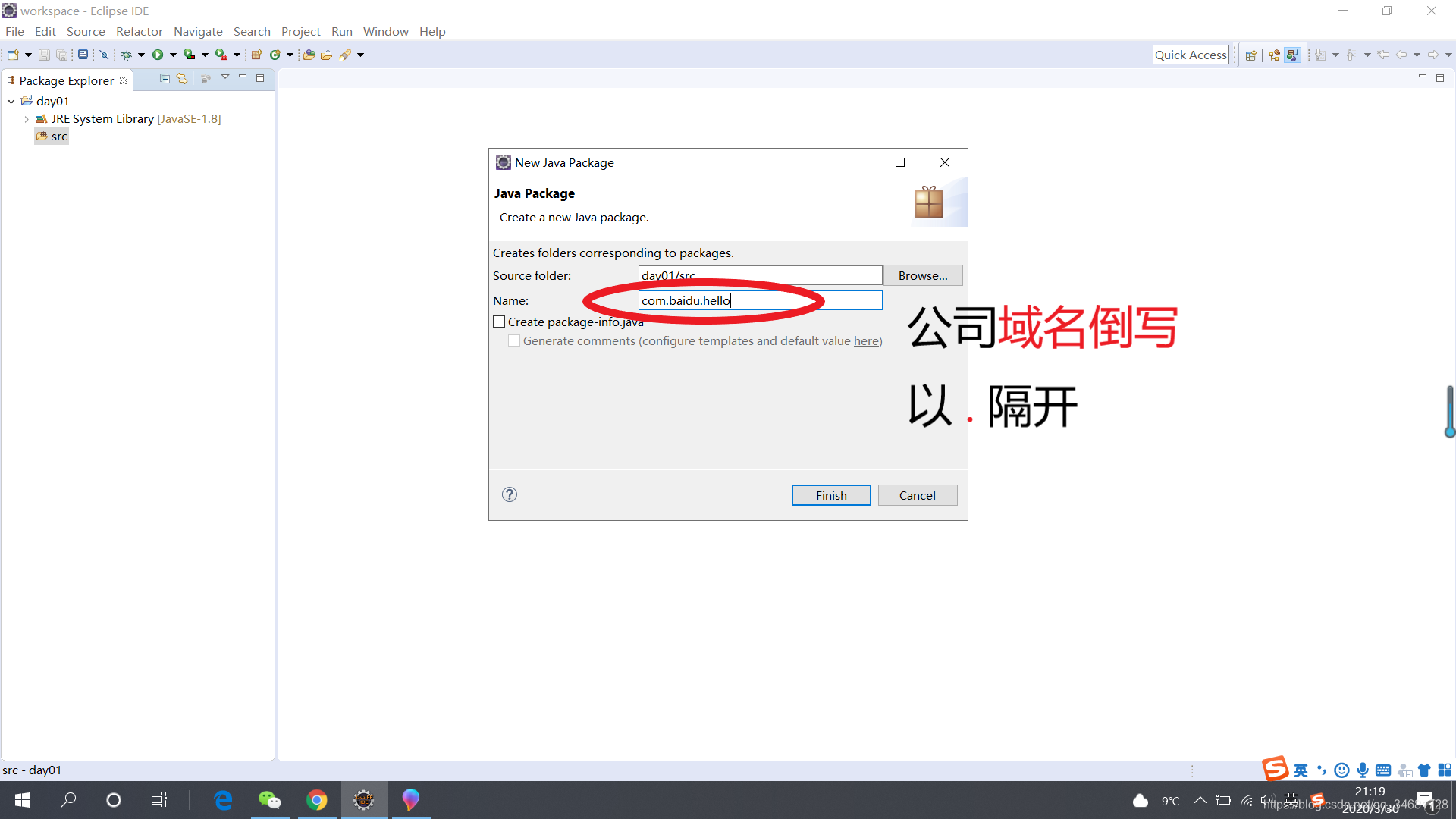Toggle Generate comments checkbox option
This screenshot has width=1456, height=819.
(514, 341)
